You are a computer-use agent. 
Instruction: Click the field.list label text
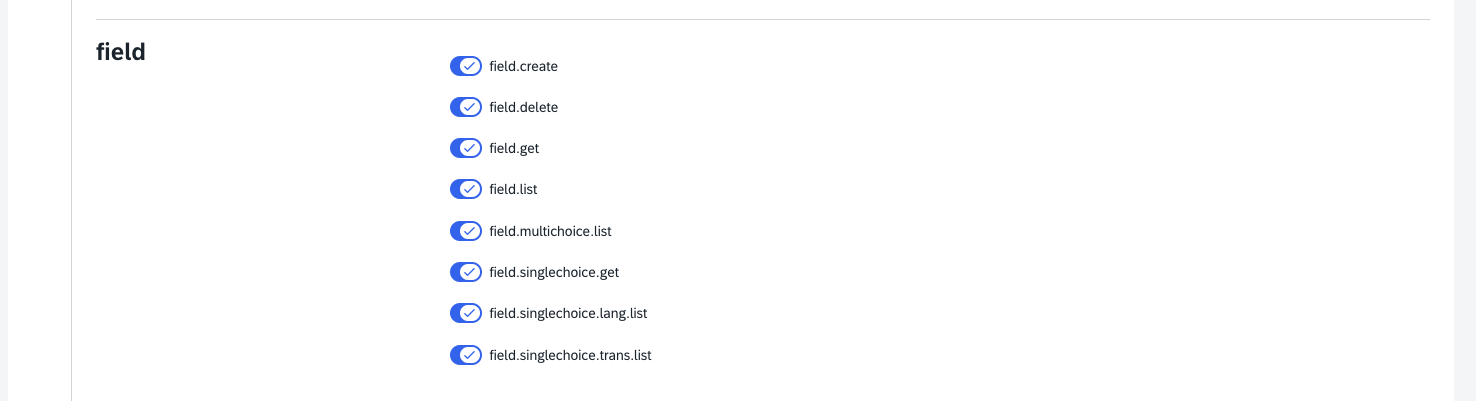[513, 190]
